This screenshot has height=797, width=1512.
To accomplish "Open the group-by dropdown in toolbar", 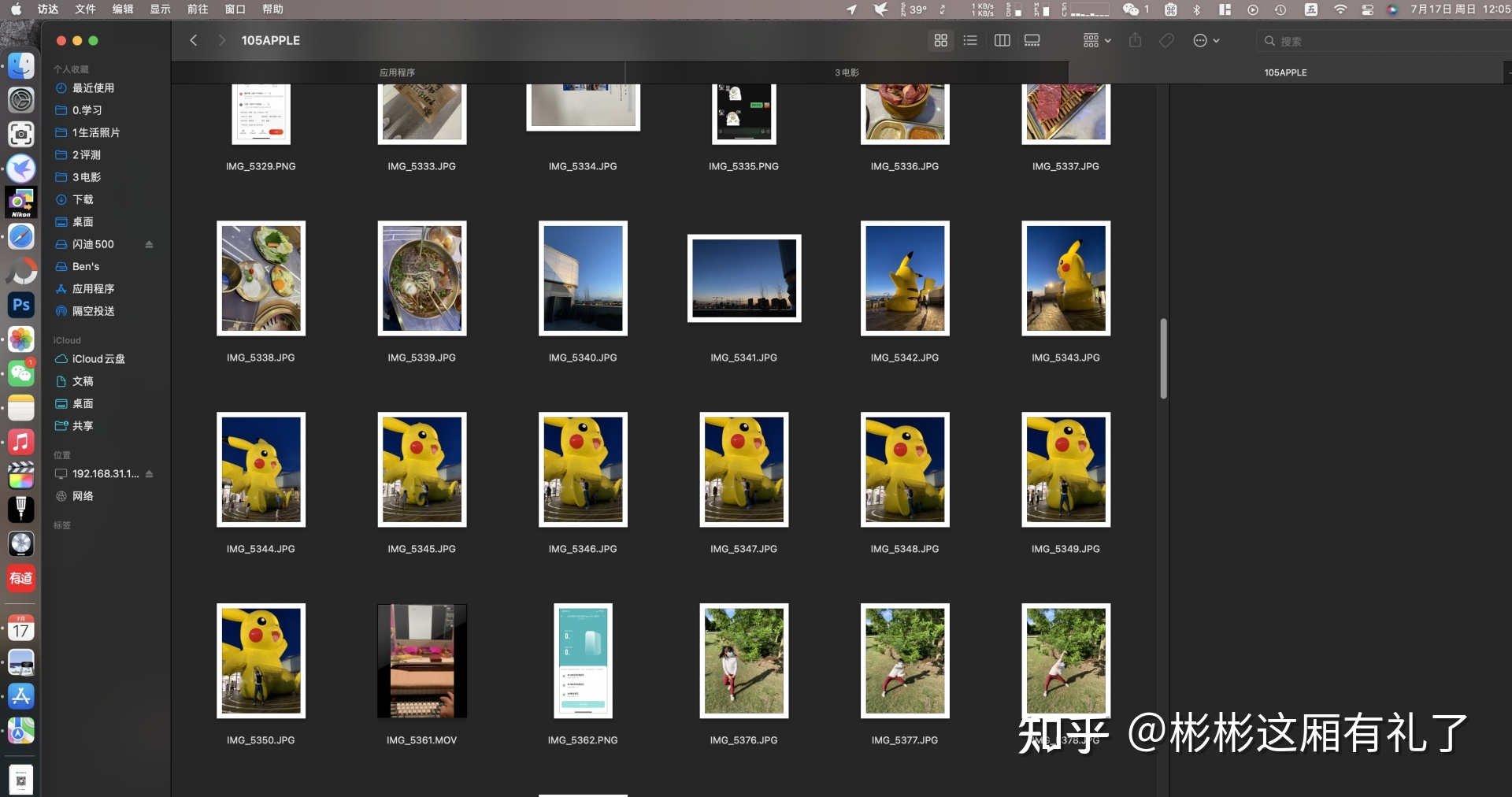I will click(1097, 40).
